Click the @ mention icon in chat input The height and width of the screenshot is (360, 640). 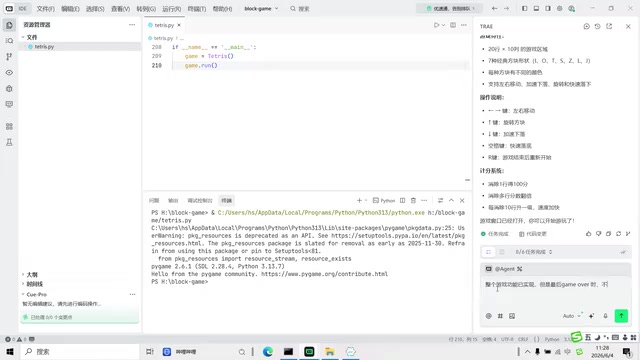click(x=489, y=316)
